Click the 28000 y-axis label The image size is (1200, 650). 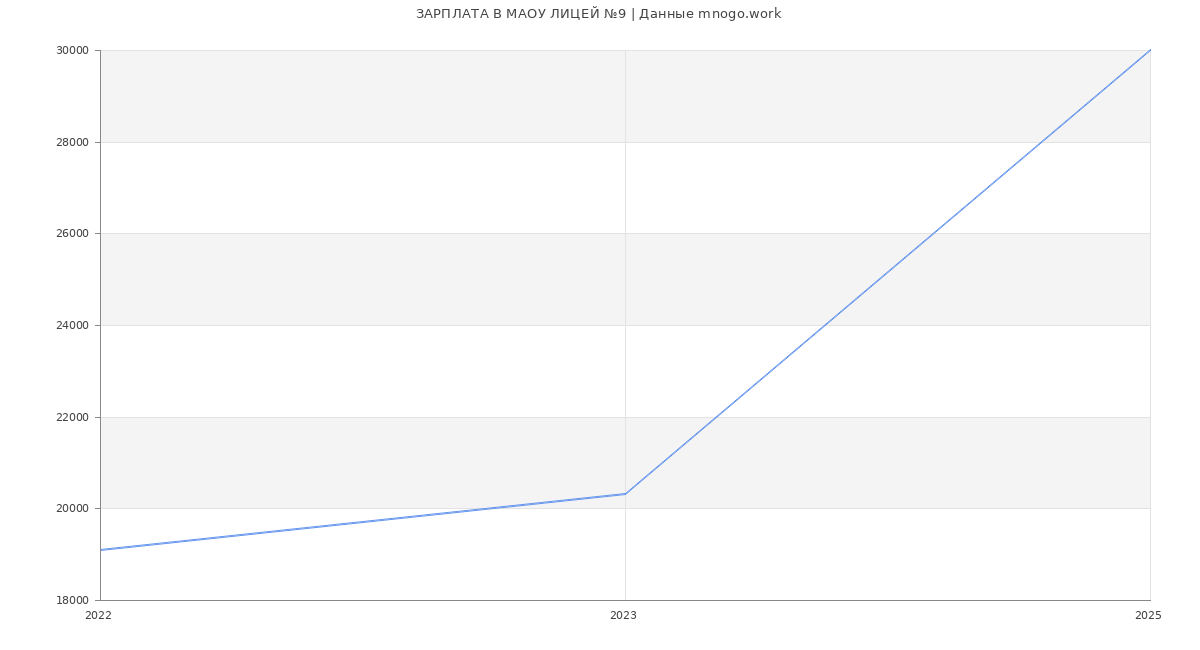73,142
